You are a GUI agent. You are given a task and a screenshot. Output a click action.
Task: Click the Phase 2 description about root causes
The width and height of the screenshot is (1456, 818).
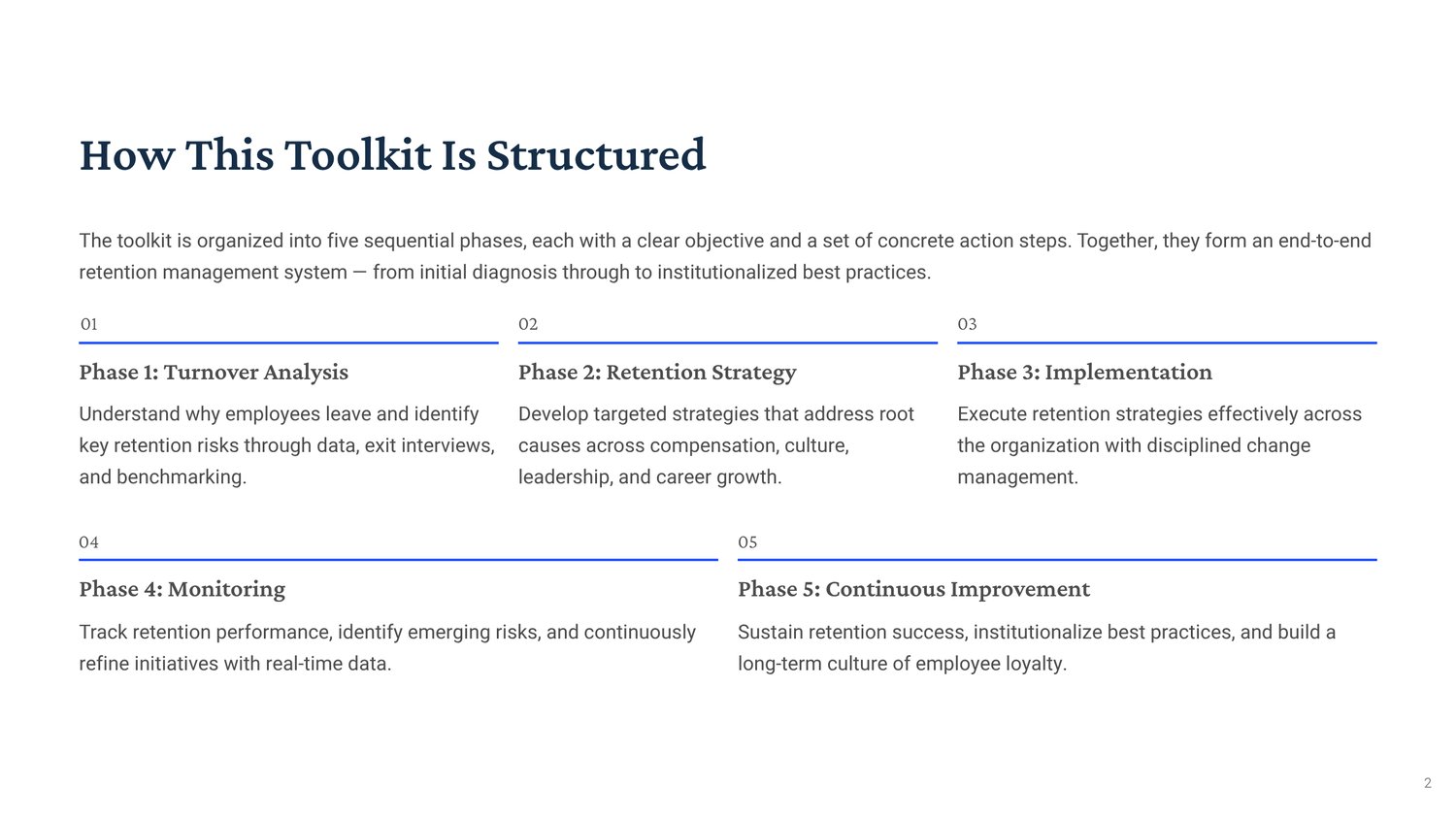tap(716, 445)
